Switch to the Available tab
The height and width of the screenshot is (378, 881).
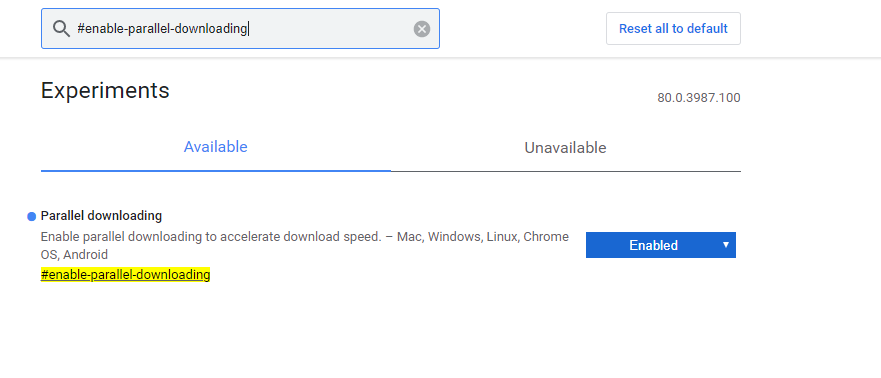216,147
